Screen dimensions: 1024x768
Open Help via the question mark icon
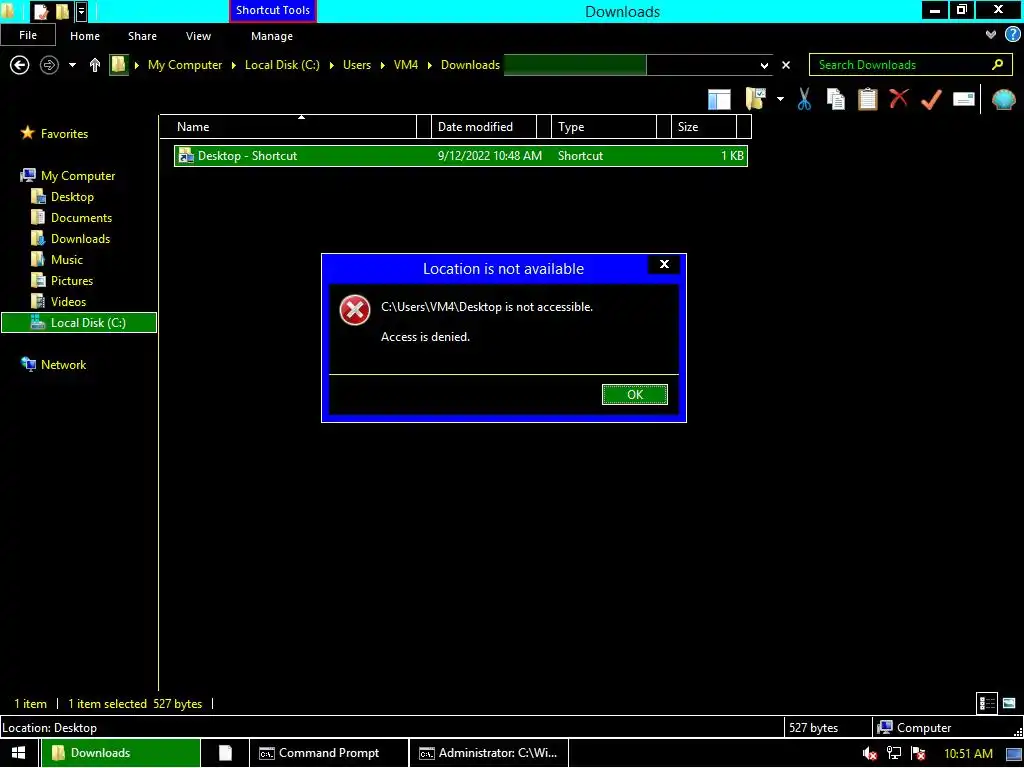click(x=1012, y=35)
